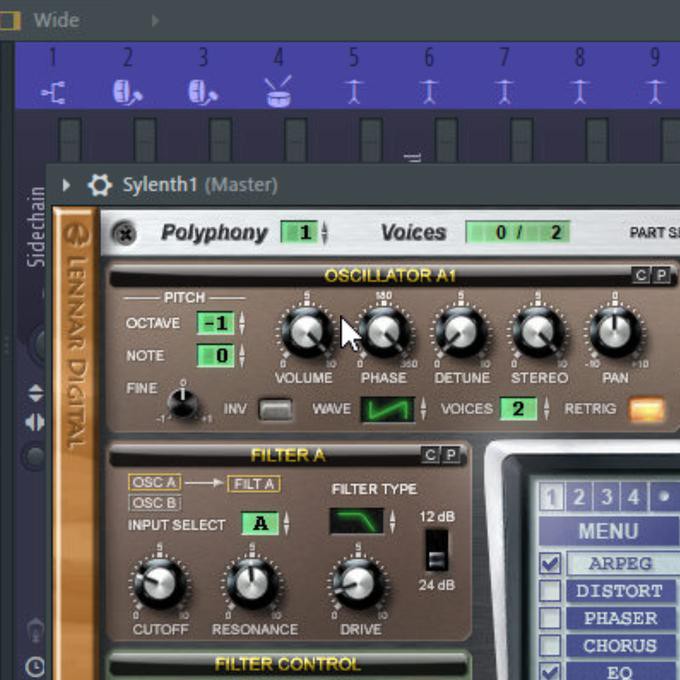Click the 12 dB / 24 dB slope switch
This screenshot has height=680, width=680.
click(x=437, y=549)
